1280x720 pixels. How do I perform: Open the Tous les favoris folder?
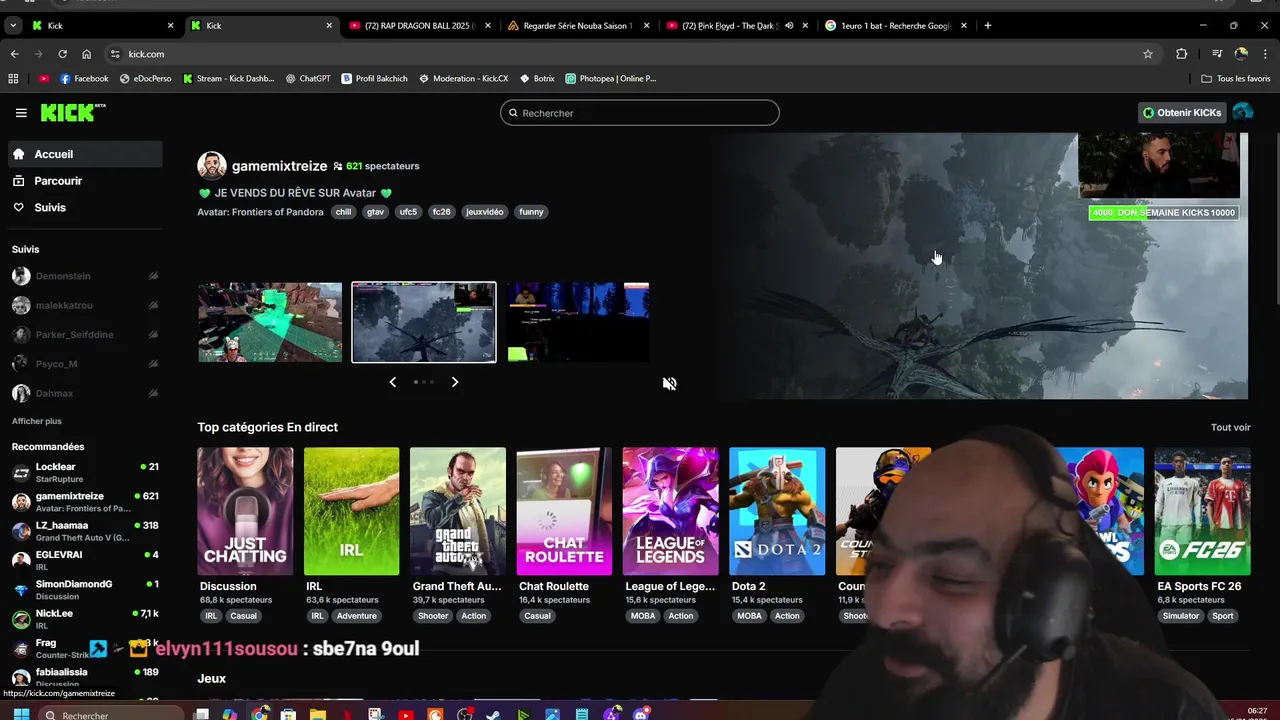point(1236,78)
